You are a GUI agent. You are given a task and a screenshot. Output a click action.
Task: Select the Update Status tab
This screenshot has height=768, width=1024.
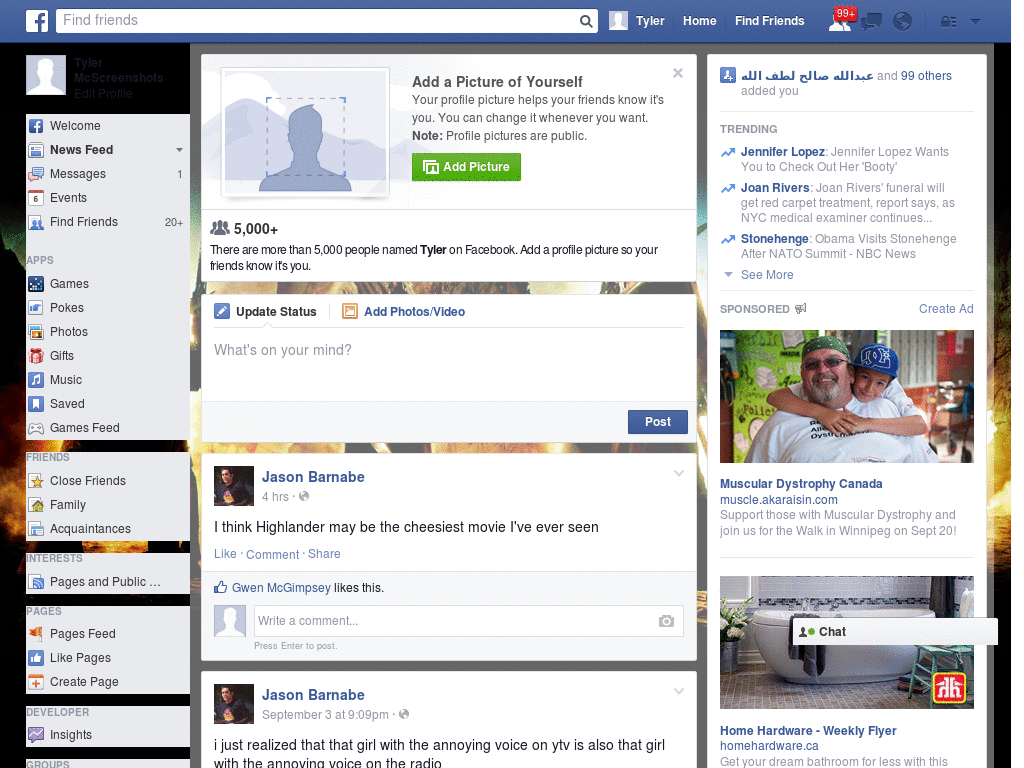point(265,312)
